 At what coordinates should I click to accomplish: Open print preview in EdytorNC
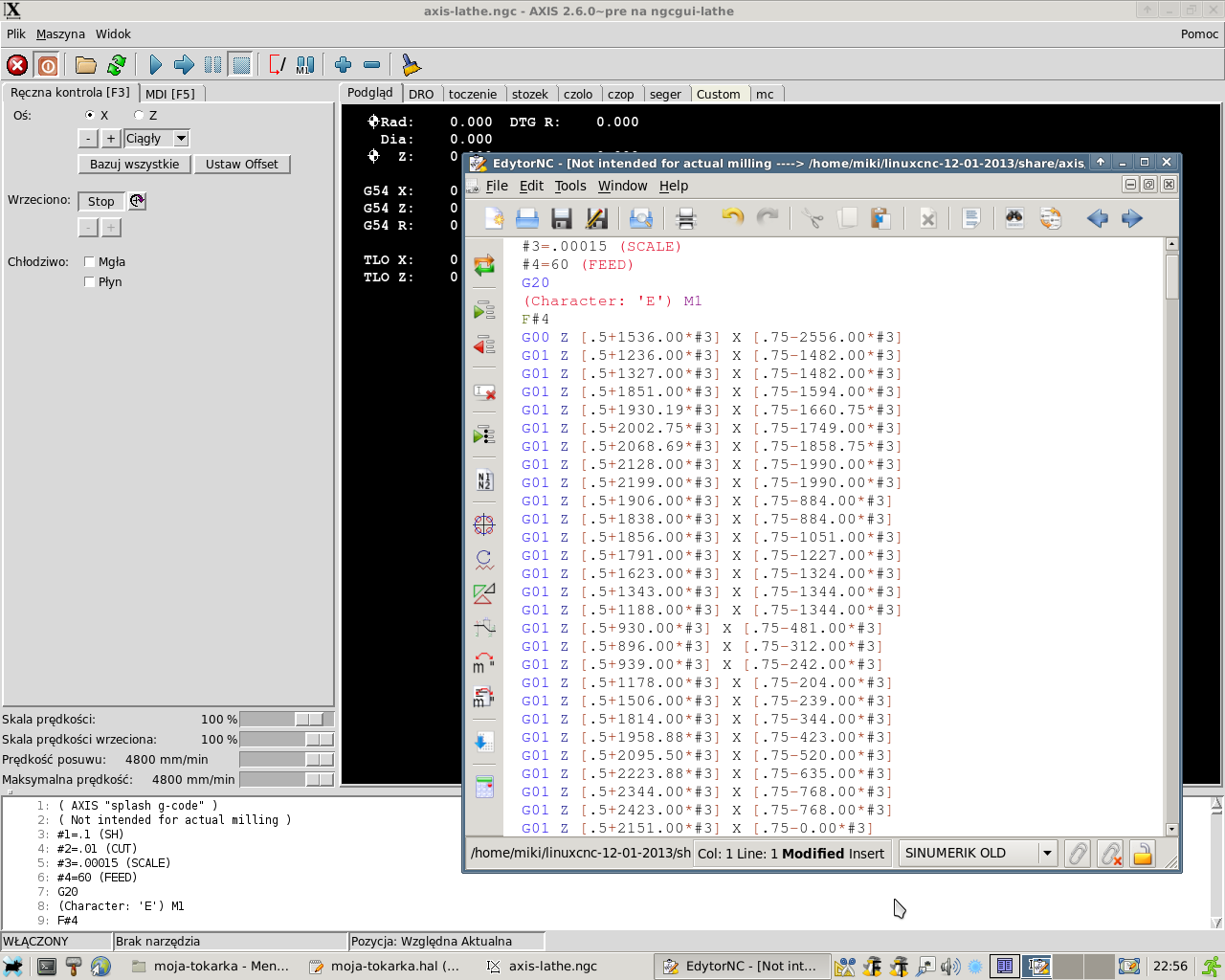pos(641,218)
